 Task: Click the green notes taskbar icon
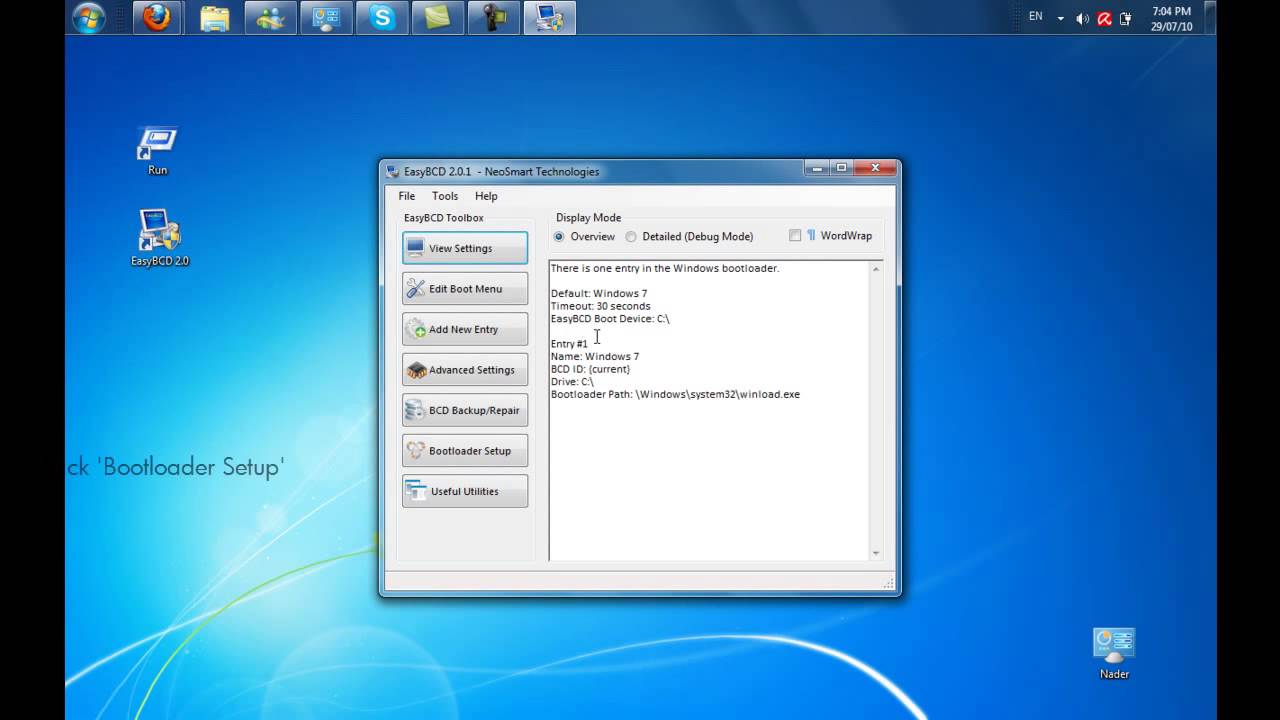(x=438, y=18)
